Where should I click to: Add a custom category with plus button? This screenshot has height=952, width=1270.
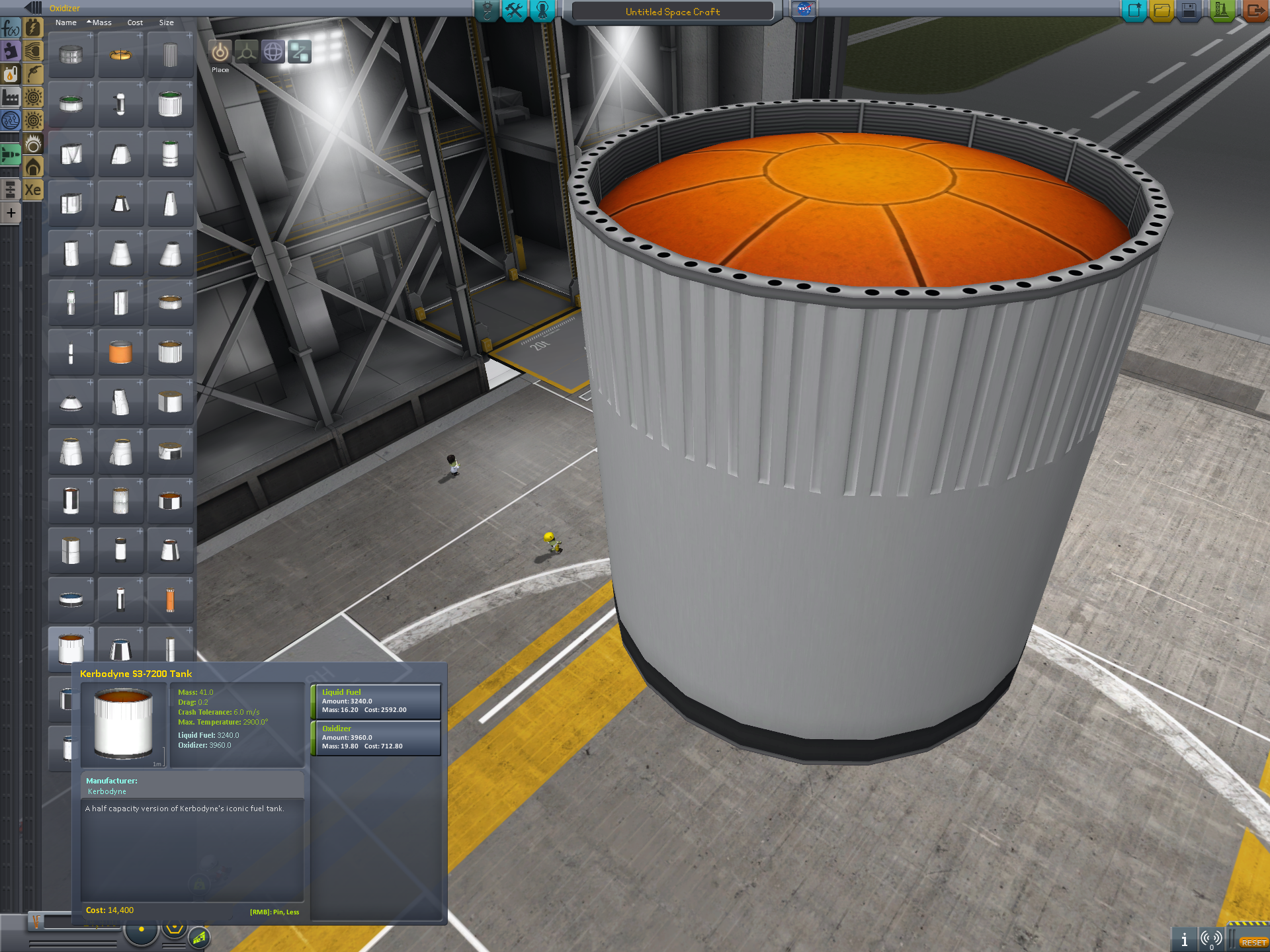coord(11,213)
